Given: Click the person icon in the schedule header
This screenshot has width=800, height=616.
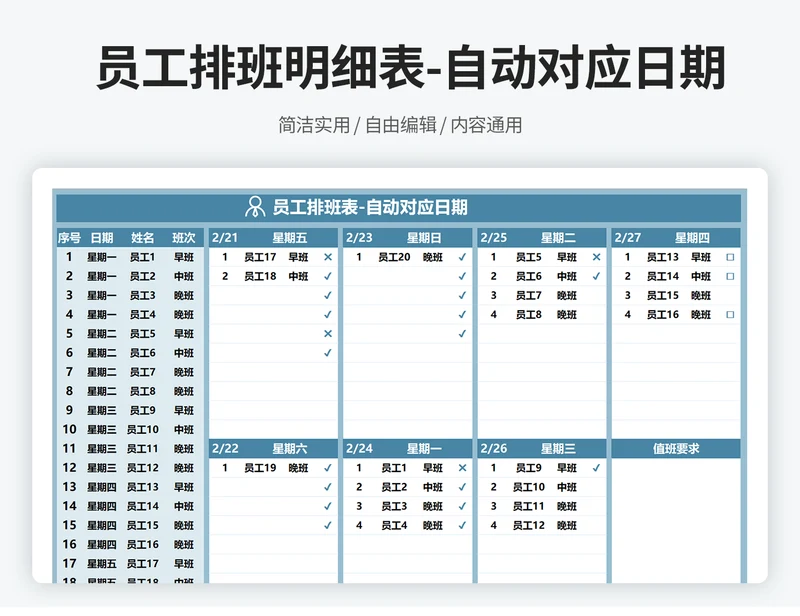Looking at the screenshot, I should point(255,207).
